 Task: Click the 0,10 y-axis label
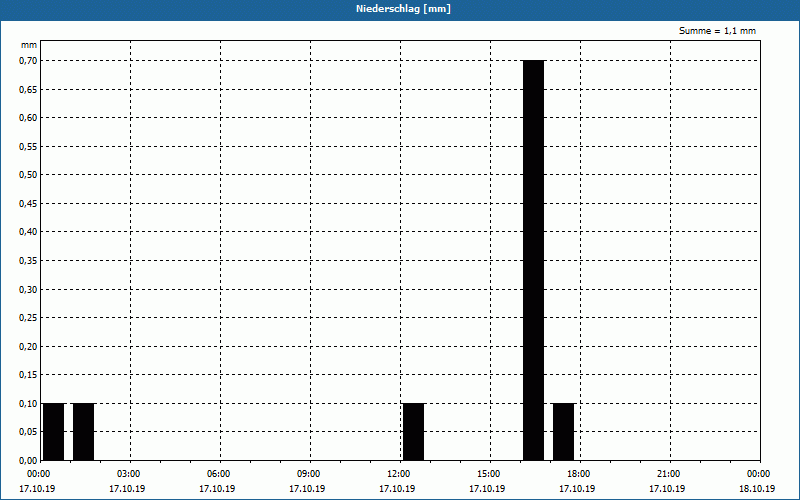click(x=28, y=404)
